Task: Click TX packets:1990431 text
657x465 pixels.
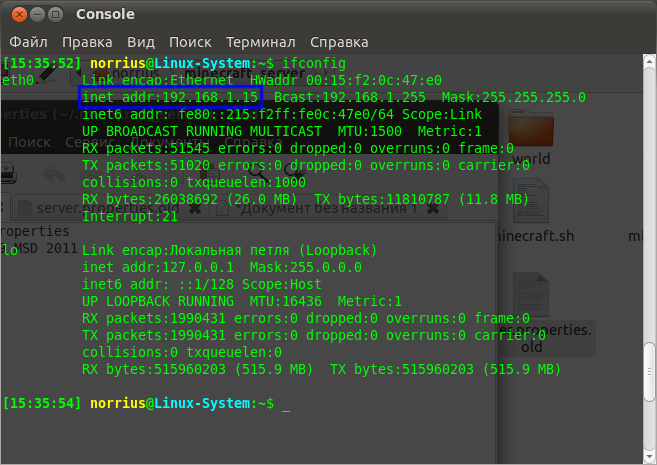Action: 154,335
